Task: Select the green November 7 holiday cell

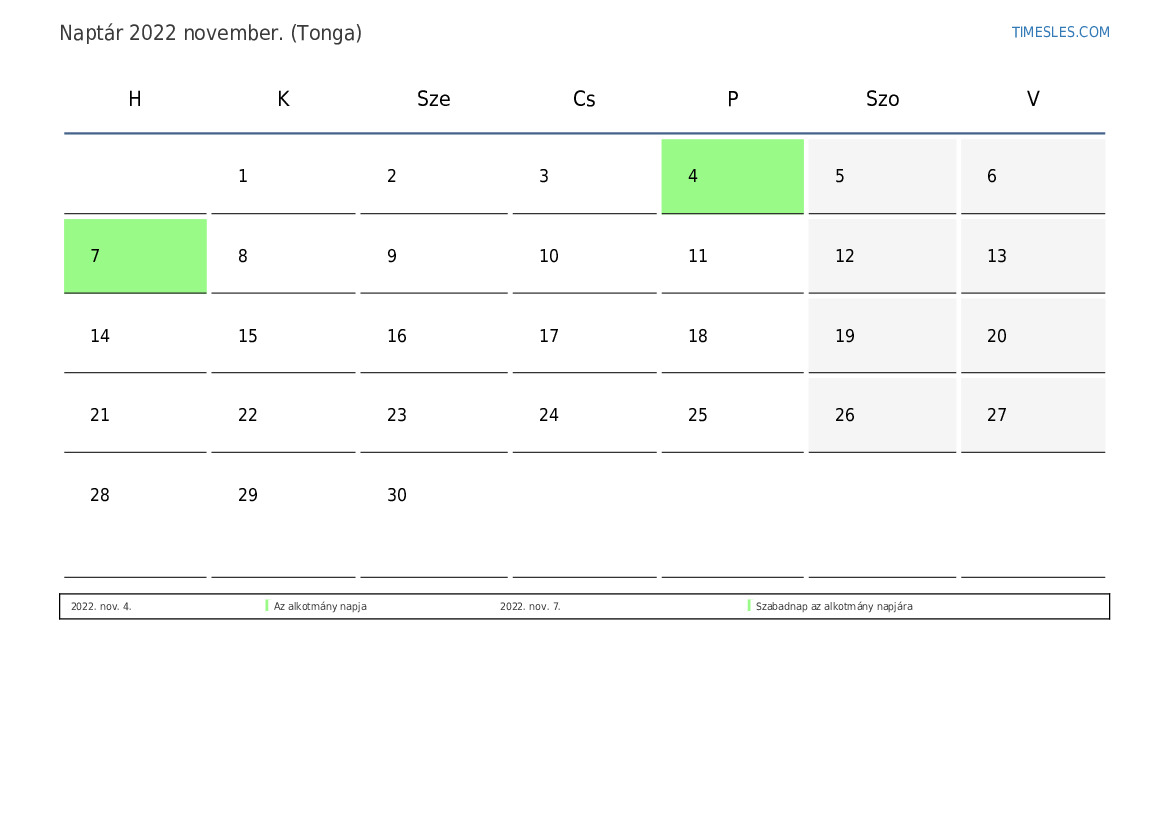Action: click(135, 256)
